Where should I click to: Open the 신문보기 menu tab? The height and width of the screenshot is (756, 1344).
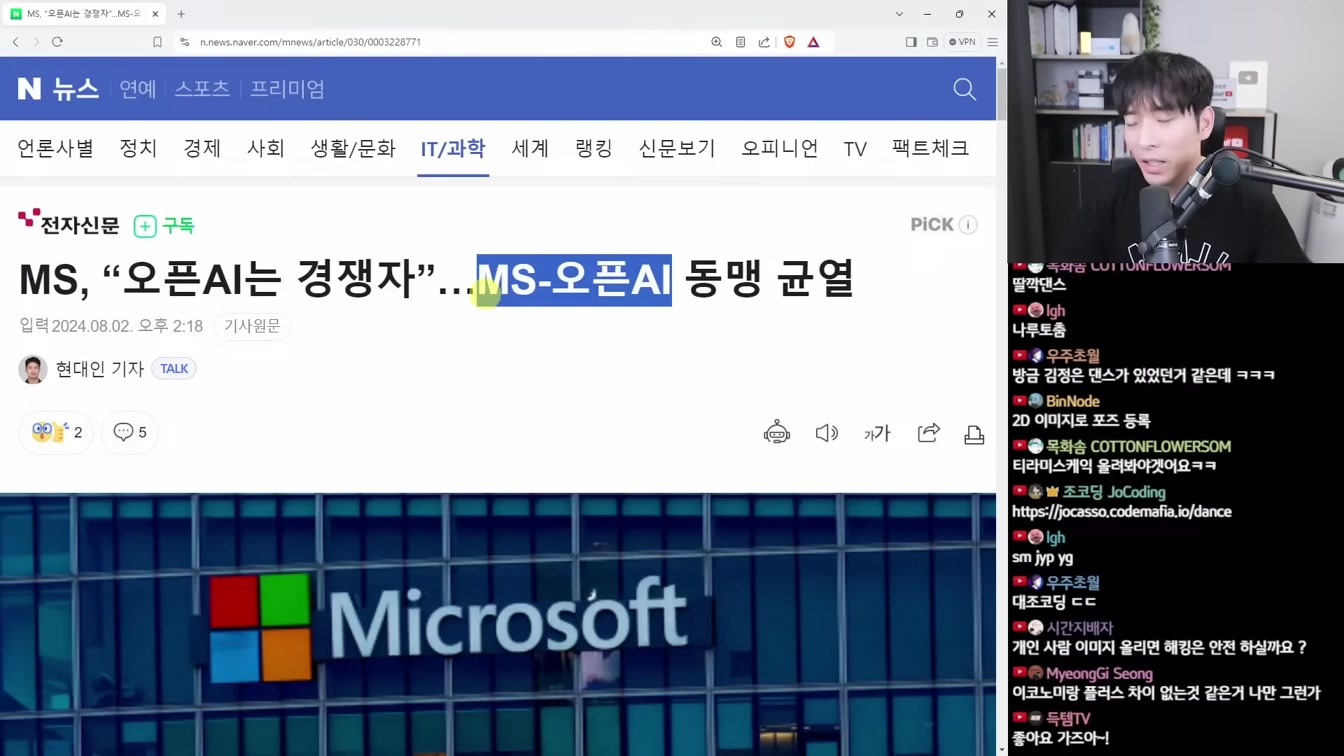coord(677,148)
